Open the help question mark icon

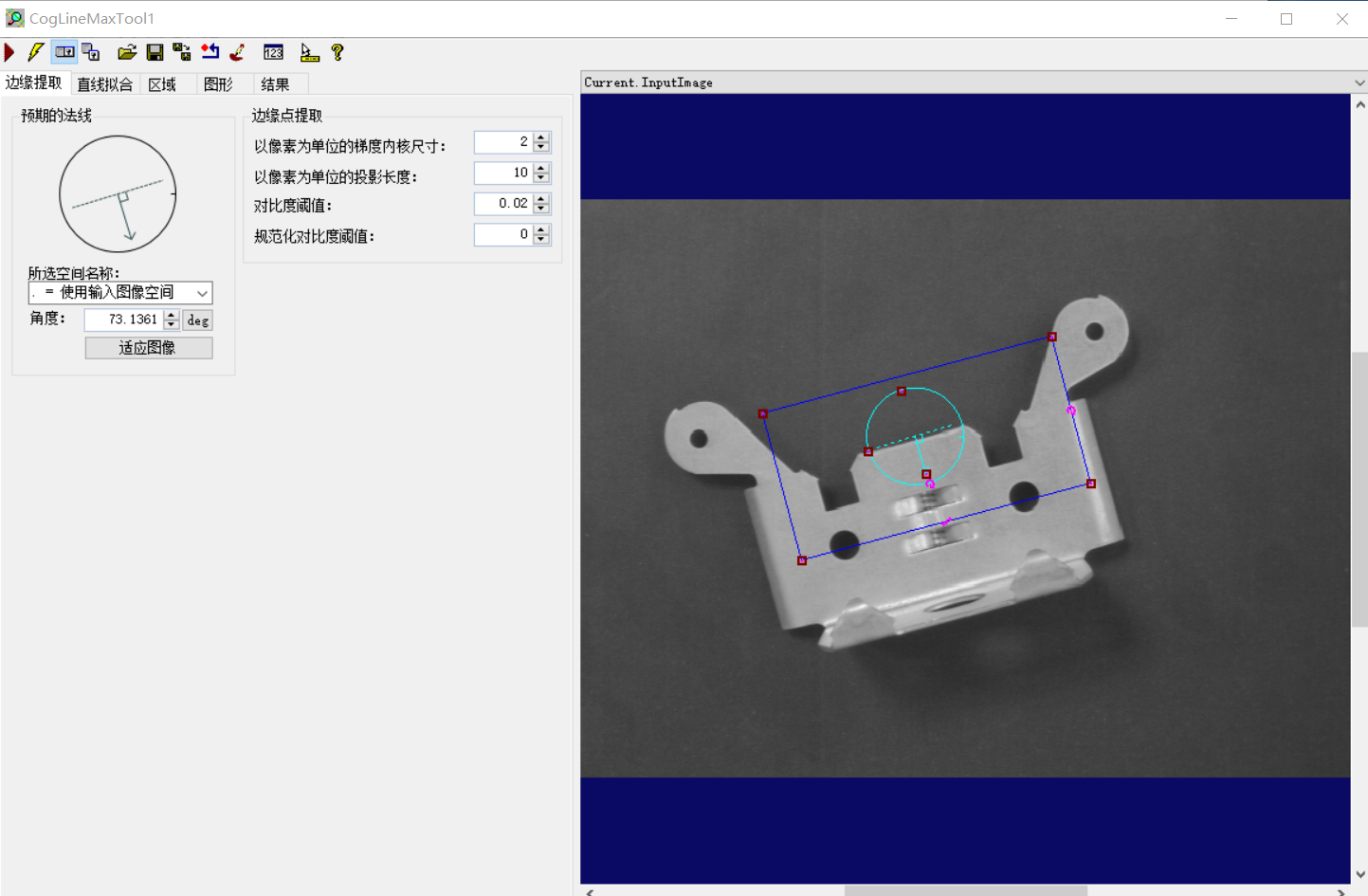click(x=337, y=52)
